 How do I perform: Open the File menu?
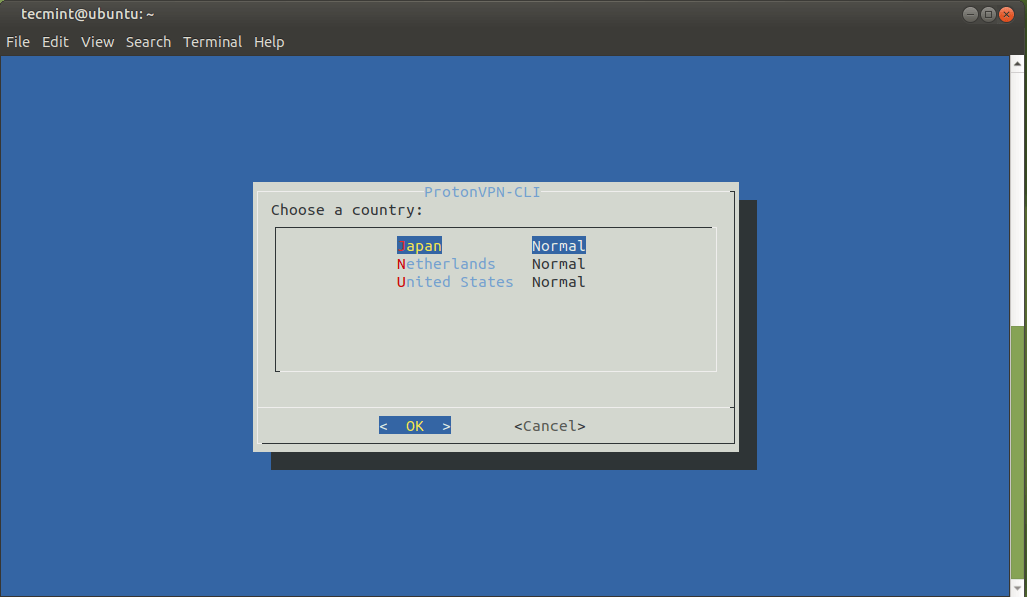tap(18, 42)
